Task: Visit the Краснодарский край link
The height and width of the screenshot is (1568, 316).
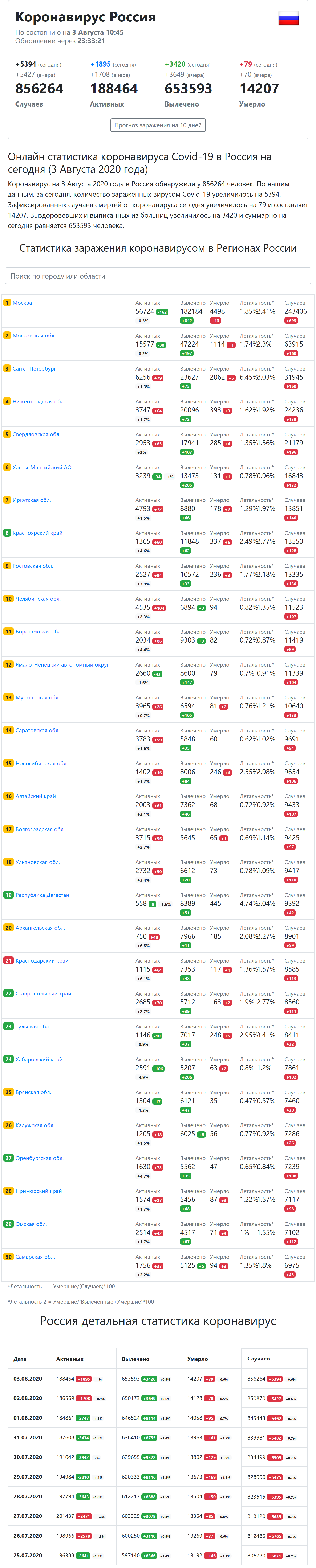Action: tap(42, 960)
